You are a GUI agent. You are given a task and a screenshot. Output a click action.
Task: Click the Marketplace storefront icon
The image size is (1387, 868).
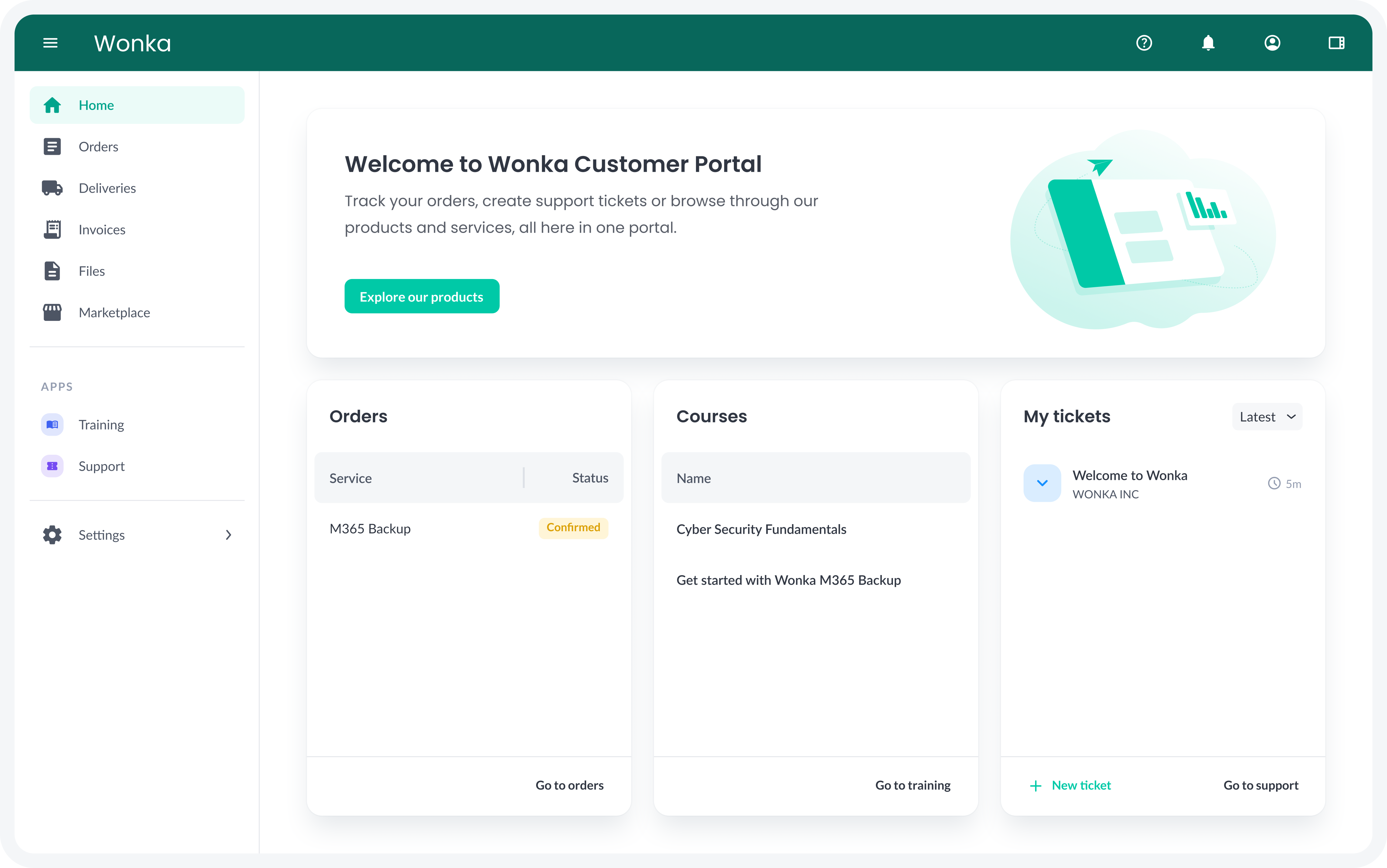52,312
